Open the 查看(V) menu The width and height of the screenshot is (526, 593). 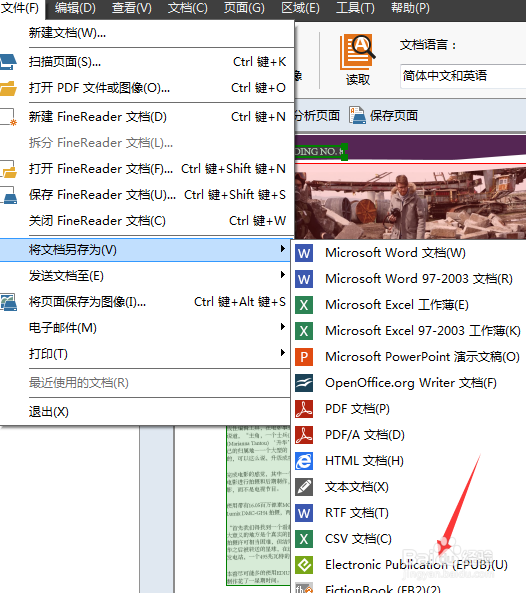tap(131, 8)
